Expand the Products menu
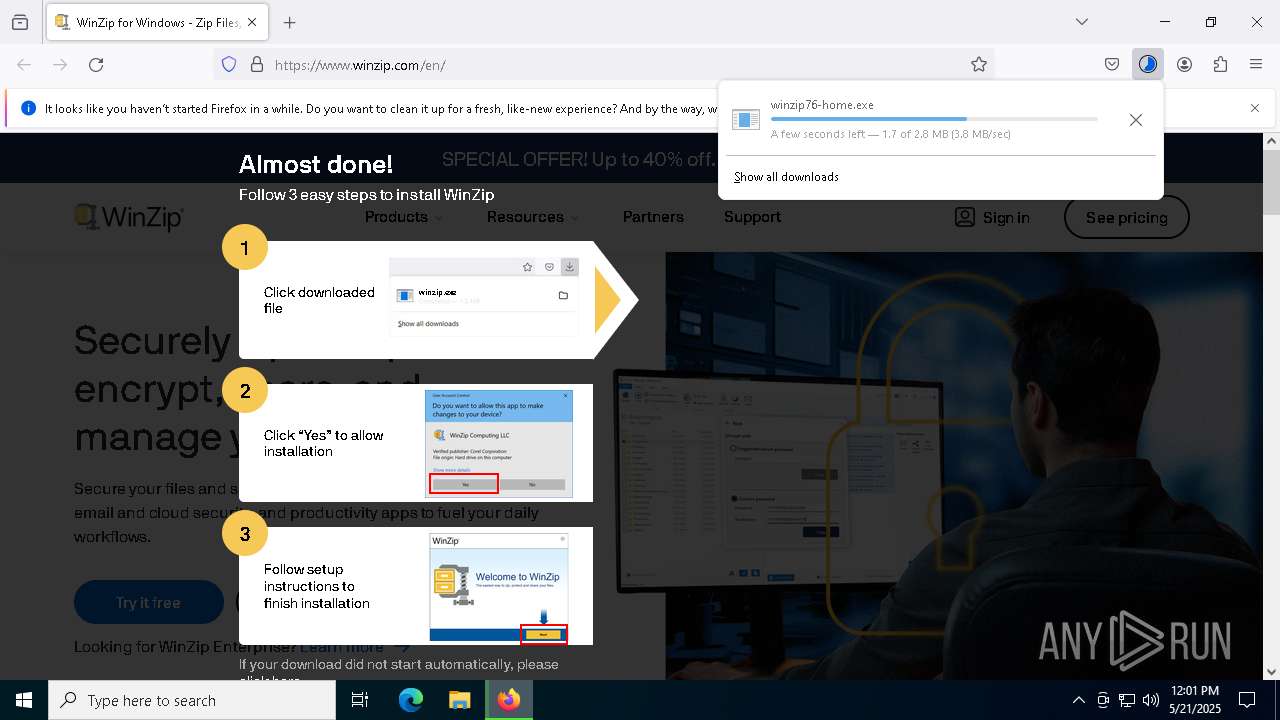Image resolution: width=1280 pixels, height=720 pixels. (404, 217)
